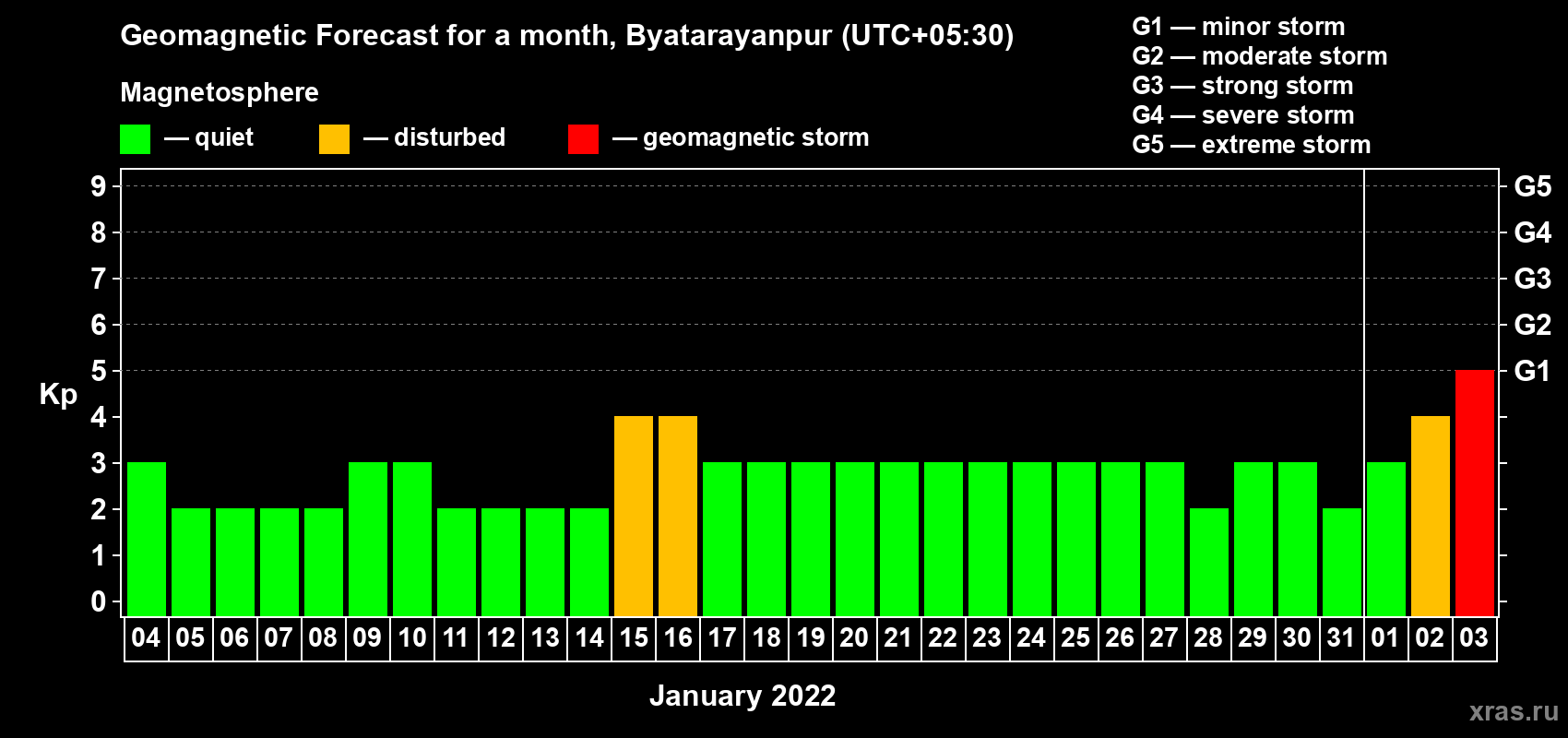This screenshot has height=738, width=1568.
Task: Click the chart title Geomagnetic Forecast
Action: coord(567,36)
